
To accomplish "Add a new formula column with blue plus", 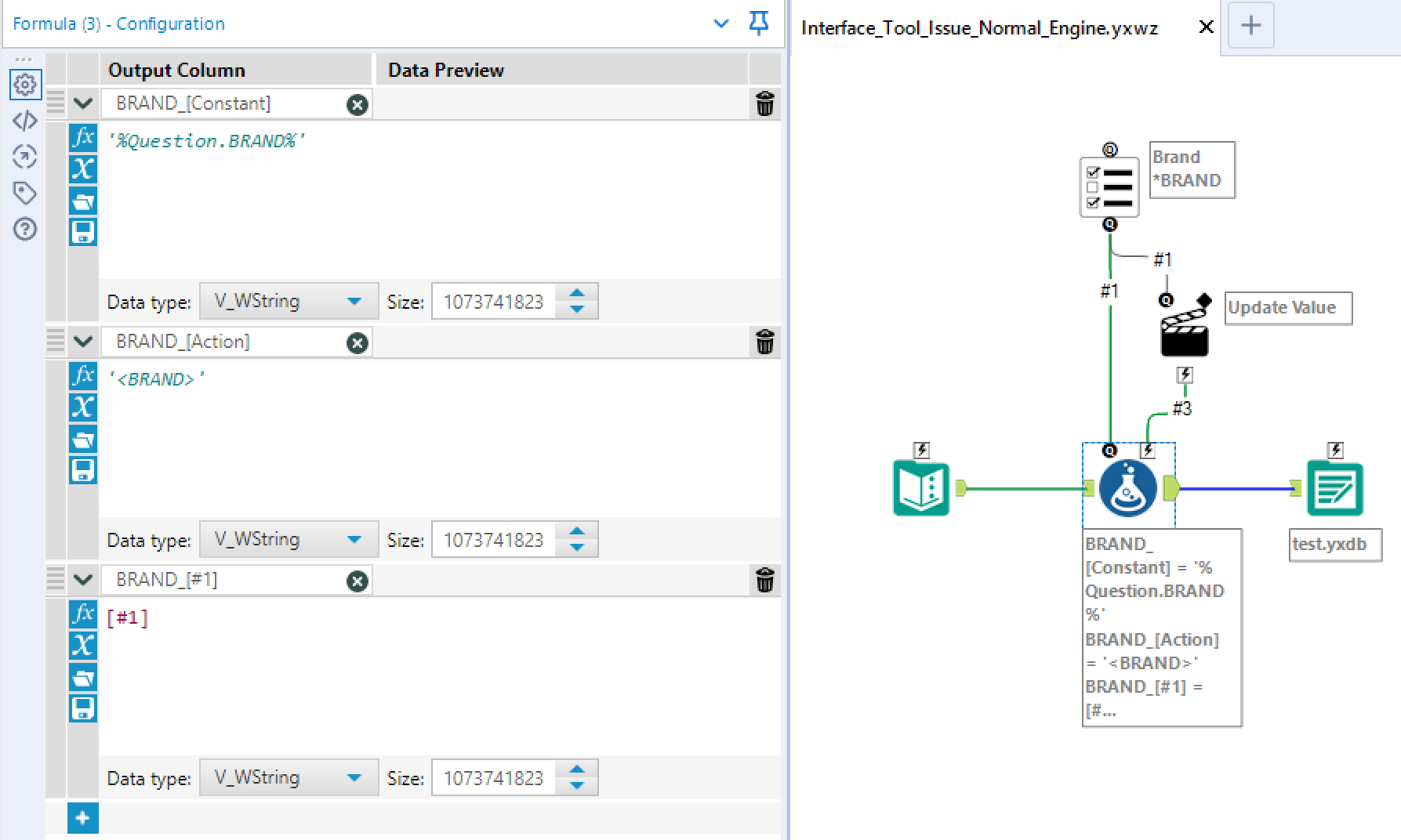I will [82, 818].
